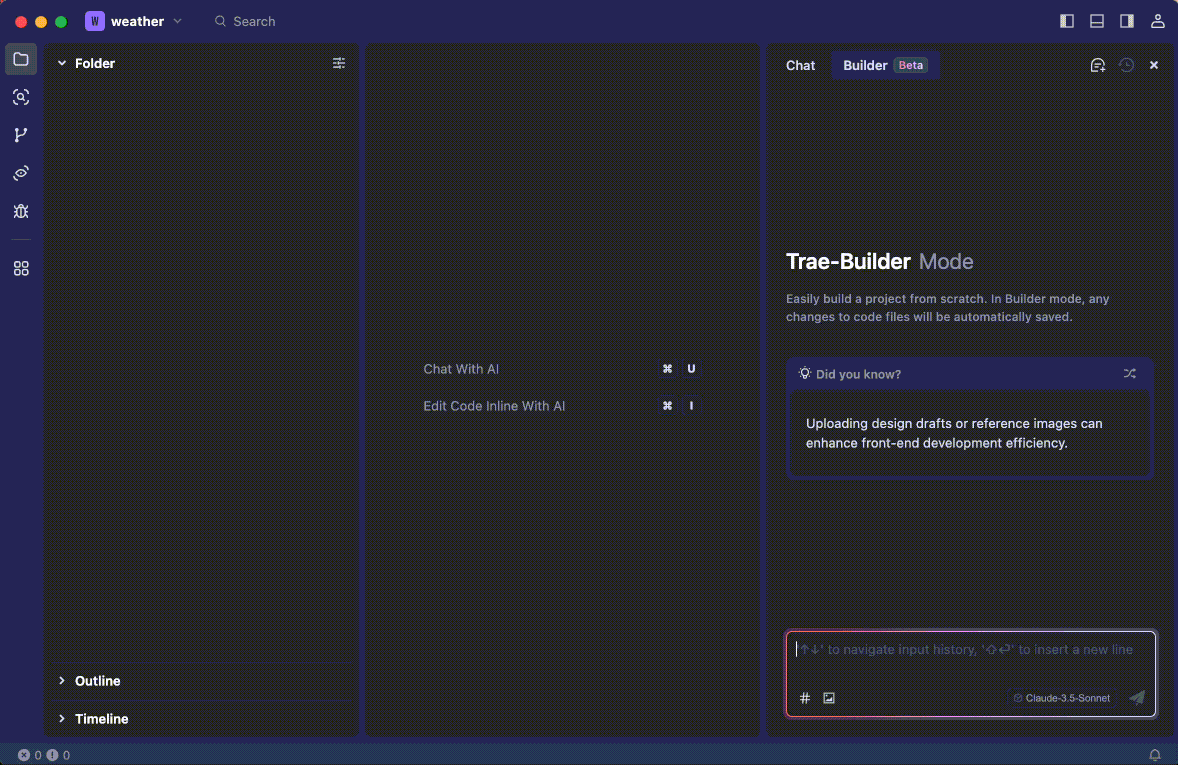Viewport: 1178px width, 765px height.
Task: Open the Extensions grid icon
Action: pos(21,268)
